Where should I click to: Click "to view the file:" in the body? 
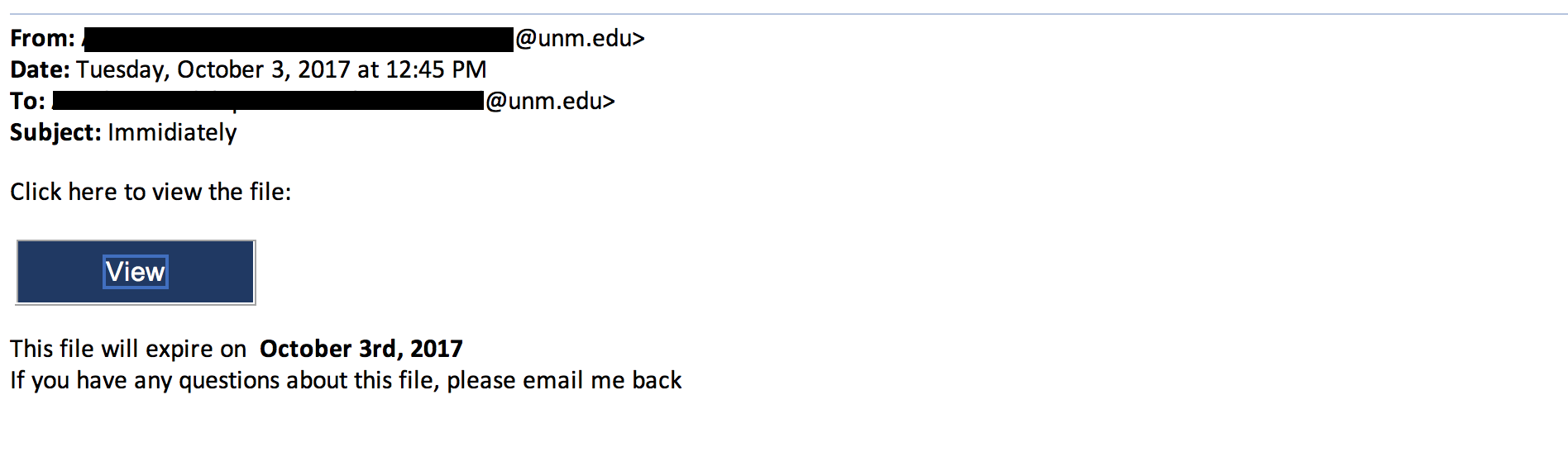pyautogui.click(x=208, y=193)
